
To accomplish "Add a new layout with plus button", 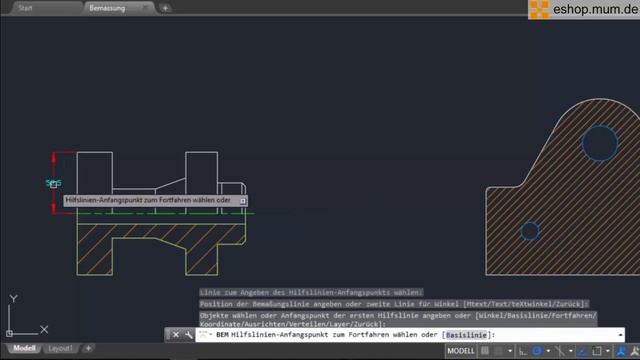I will [x=88, y=348].
